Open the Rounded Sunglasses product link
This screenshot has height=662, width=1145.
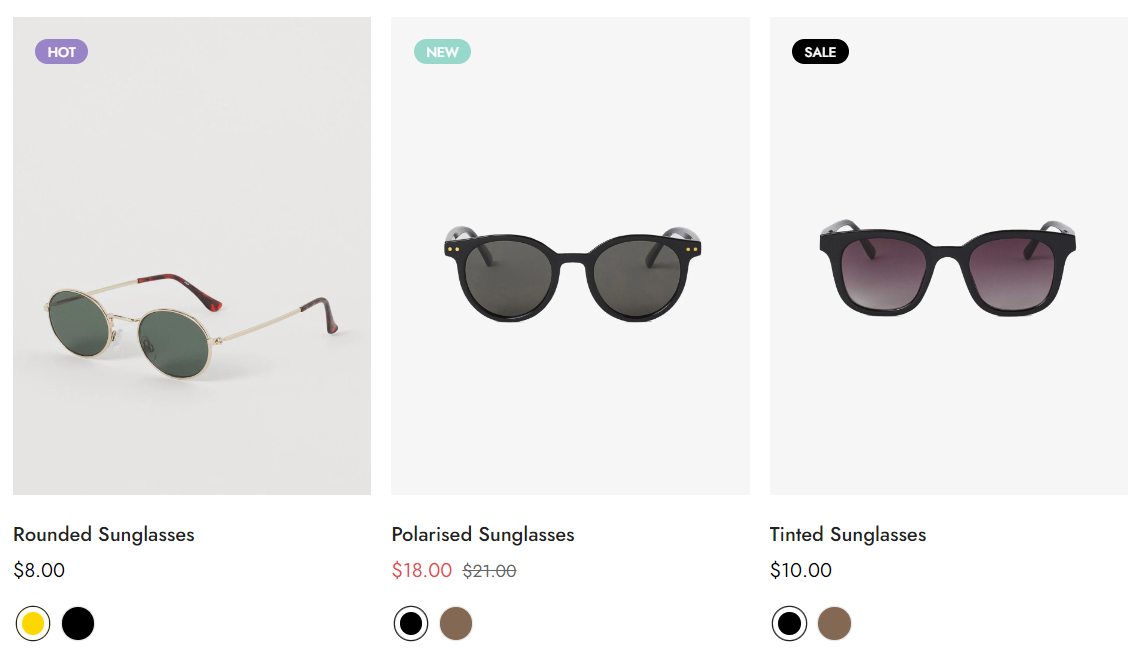click(x=104, y=534)
